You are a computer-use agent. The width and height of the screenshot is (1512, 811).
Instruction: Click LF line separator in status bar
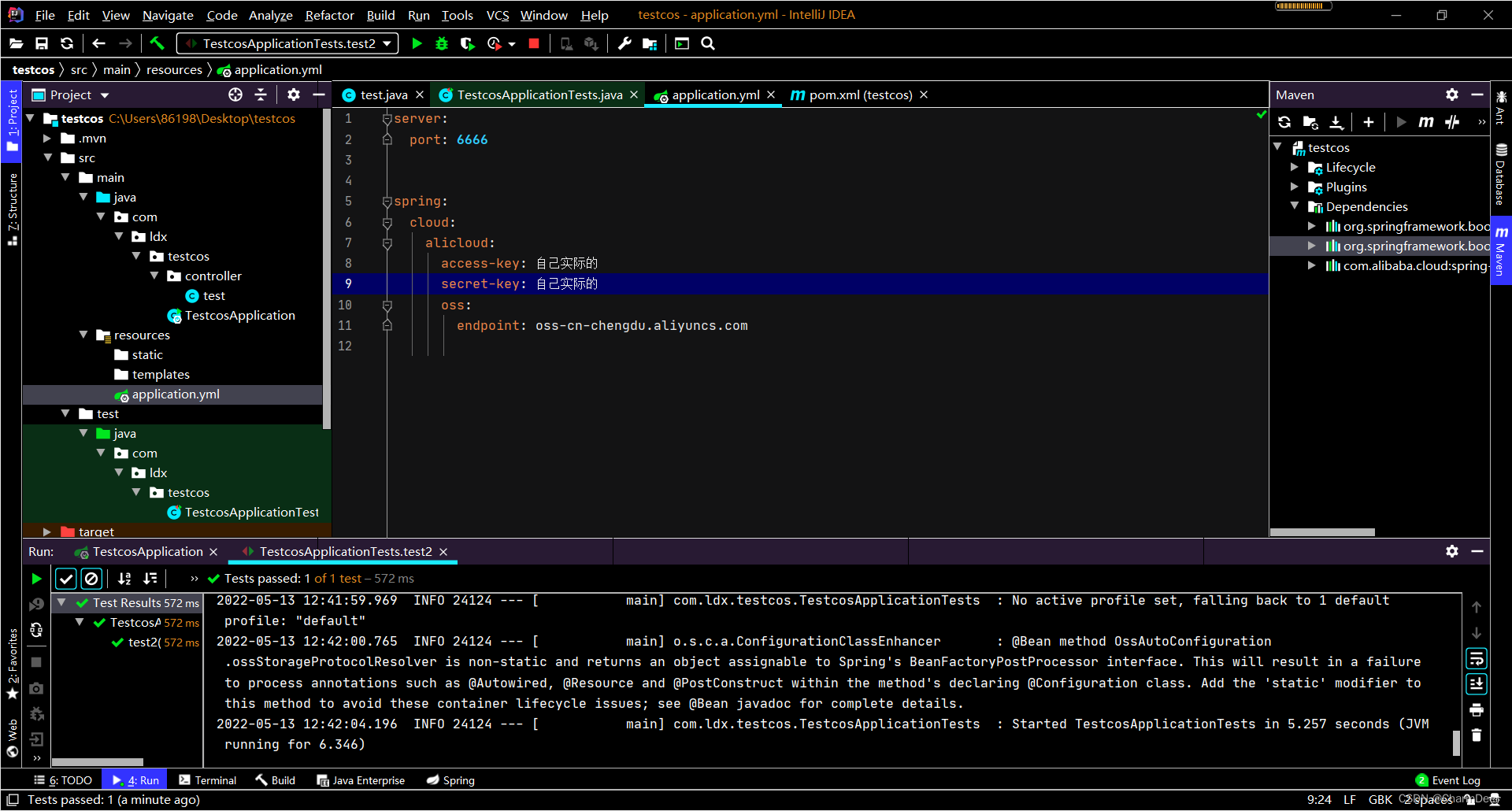pyautogui.click(x=1350, y=800)
